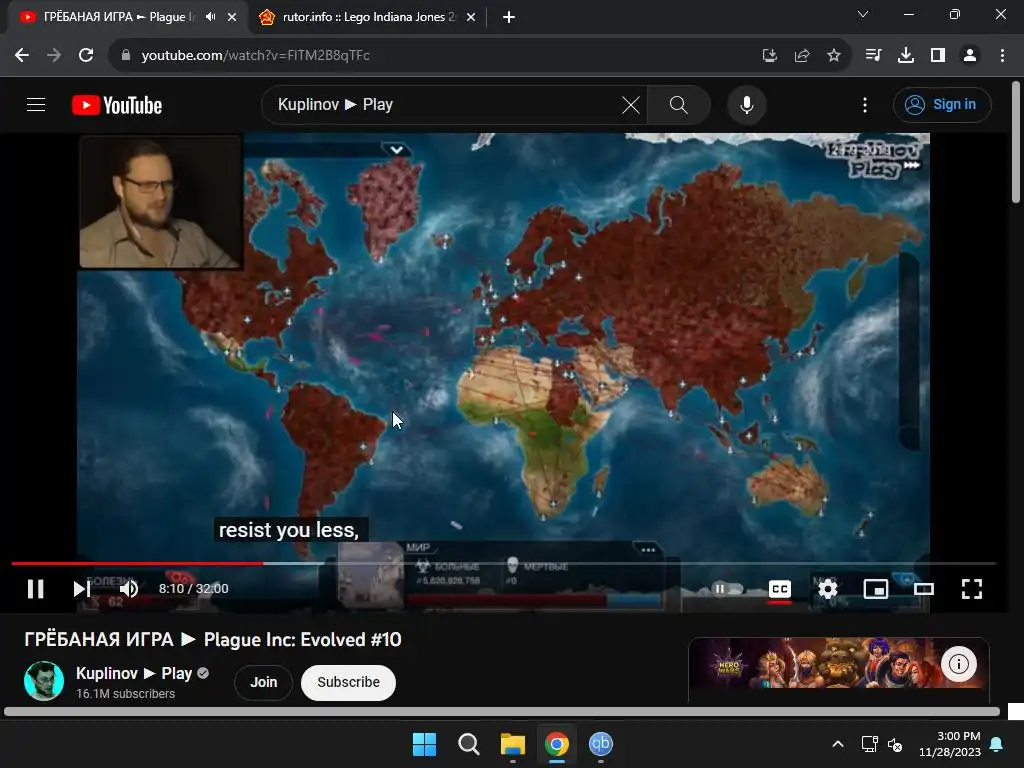Install app from address bar icon

770,56
